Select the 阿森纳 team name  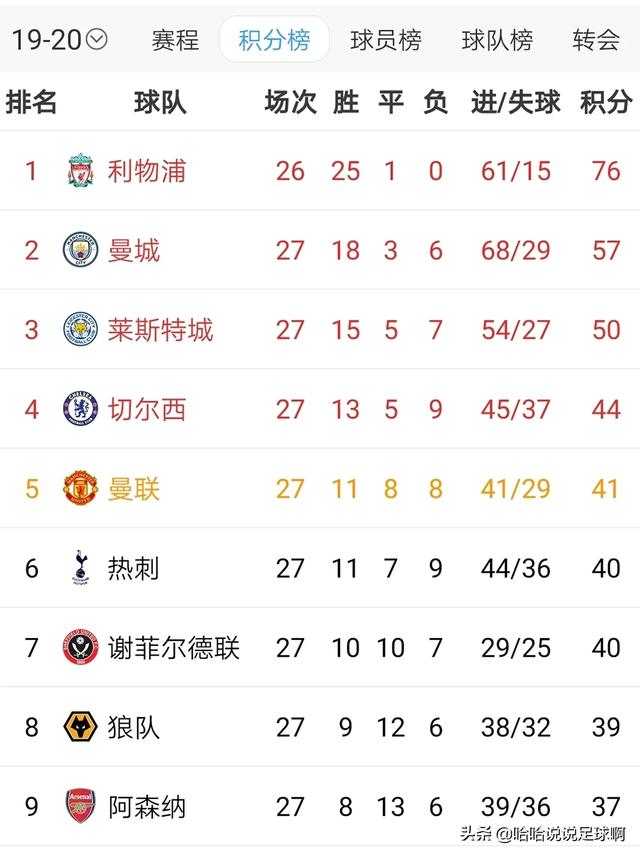point(147,806)
